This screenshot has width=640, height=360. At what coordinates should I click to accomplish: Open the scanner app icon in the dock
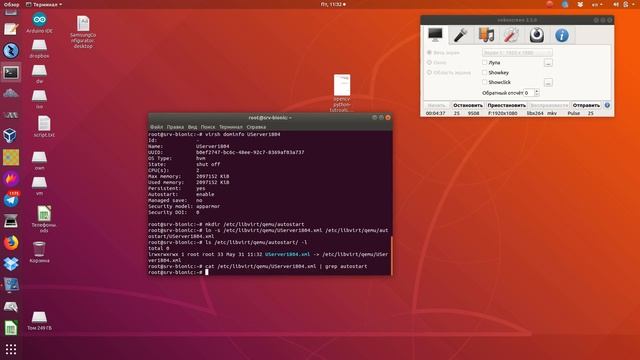point(11,222)
